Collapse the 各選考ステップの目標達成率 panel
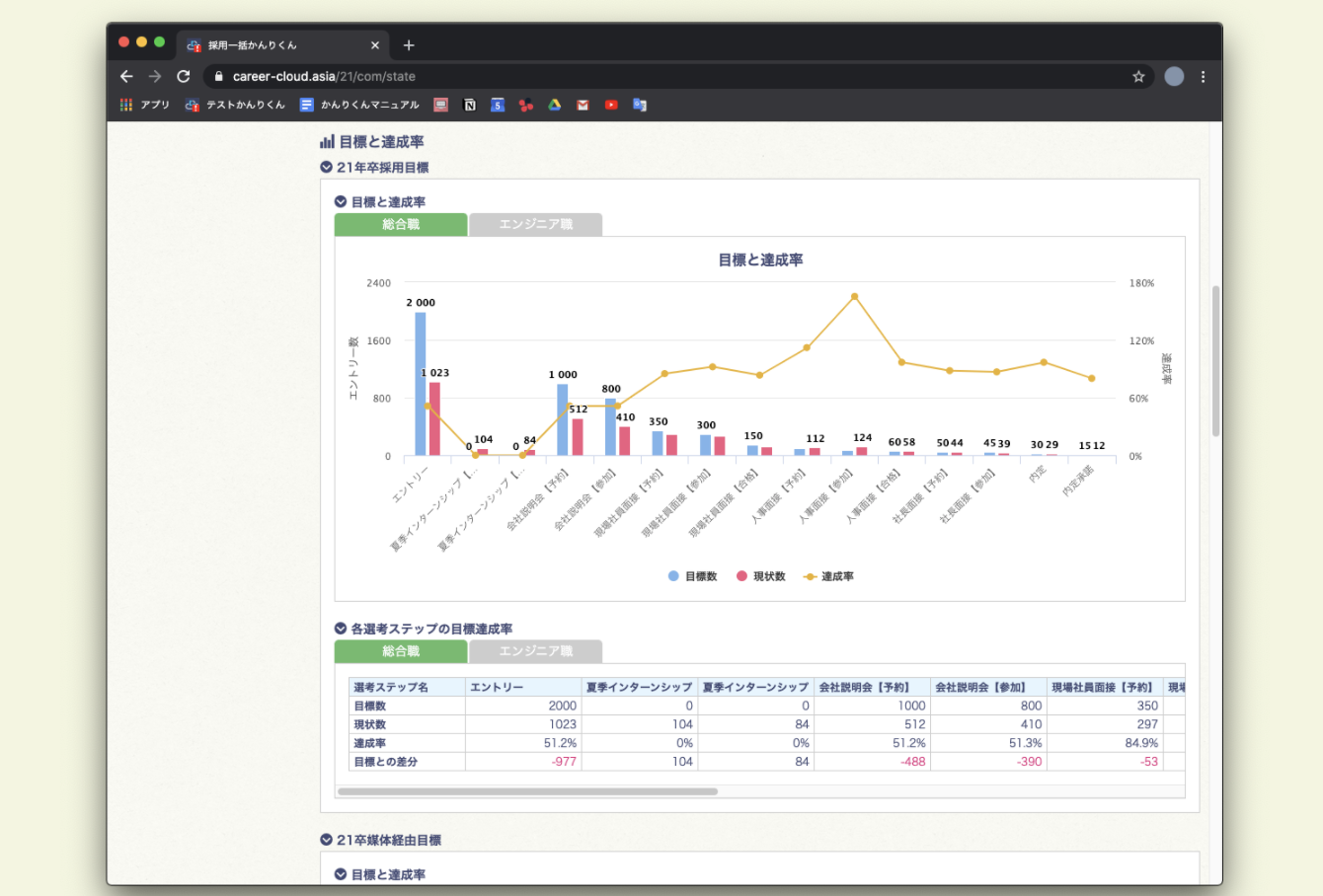 coord(341,629)
